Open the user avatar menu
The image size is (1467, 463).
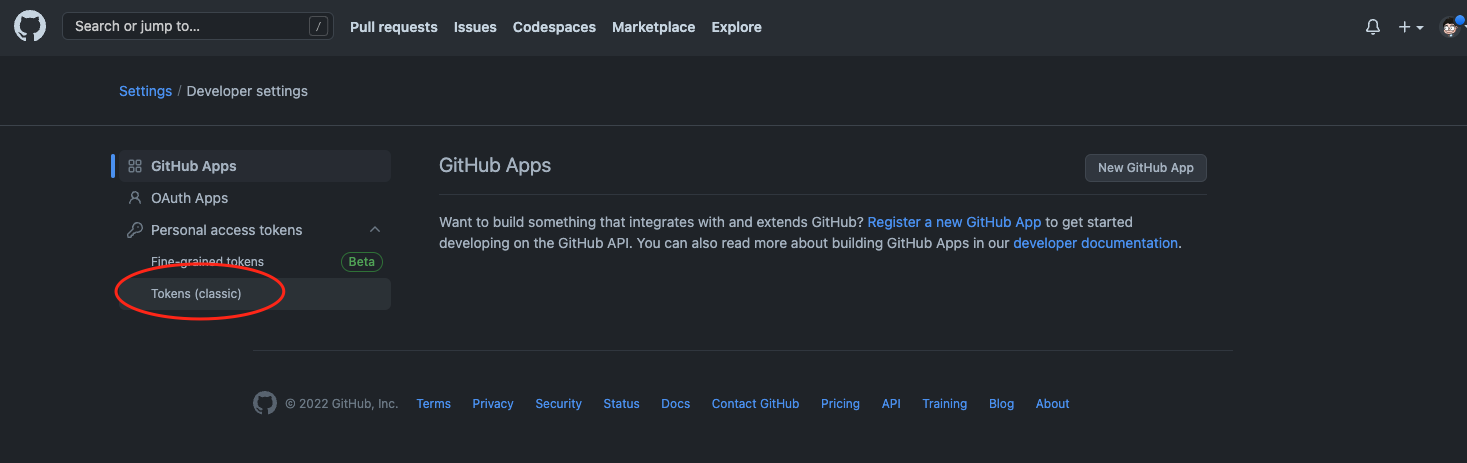(x=1450, y=27)
